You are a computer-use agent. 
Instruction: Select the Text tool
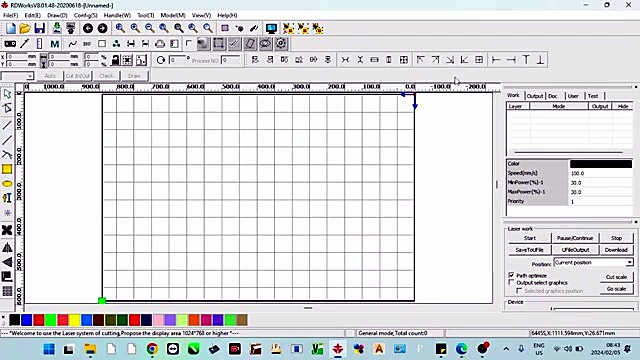(x=7, y=198)
